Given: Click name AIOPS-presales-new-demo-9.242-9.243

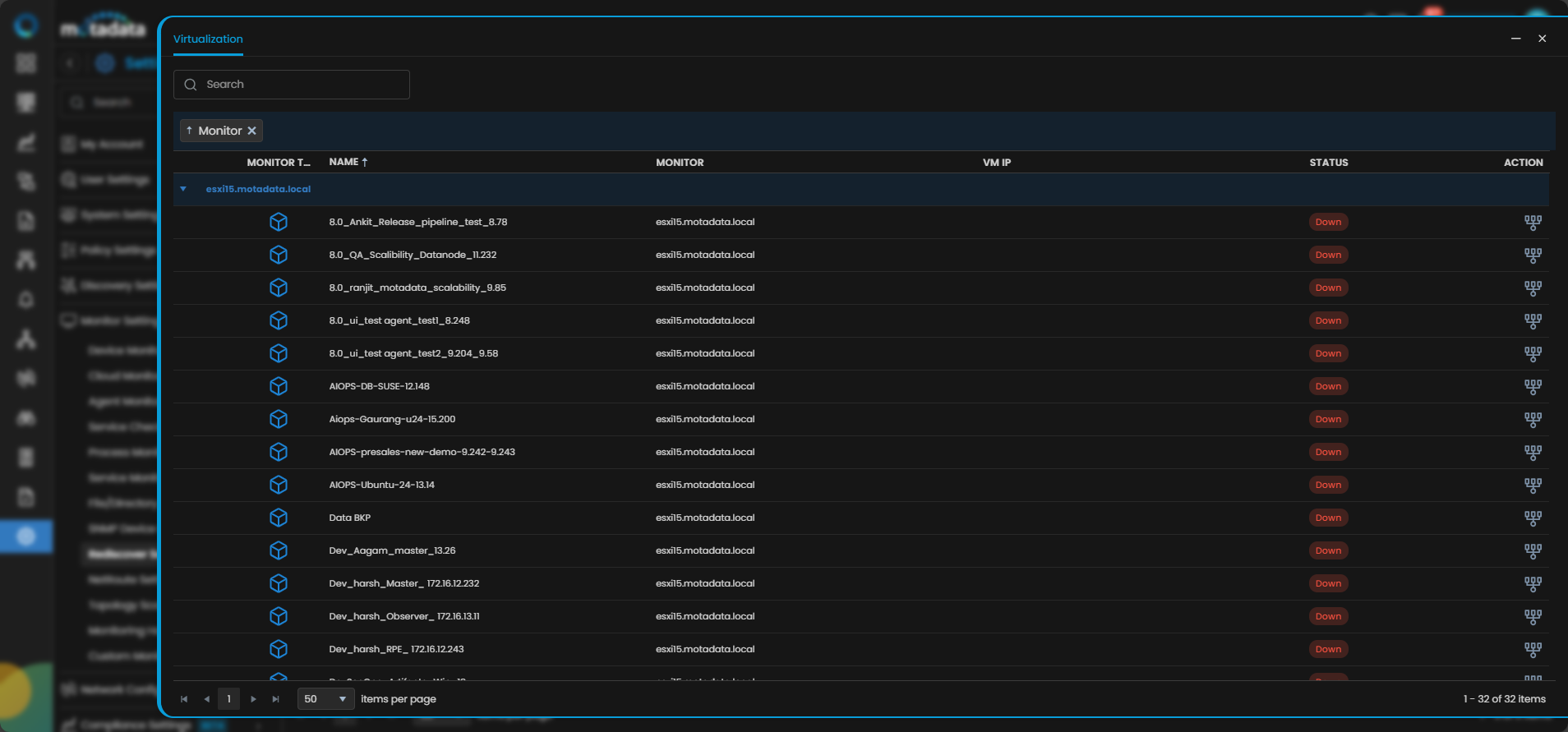Looking at the screenshot, I should tap(422, 452).
